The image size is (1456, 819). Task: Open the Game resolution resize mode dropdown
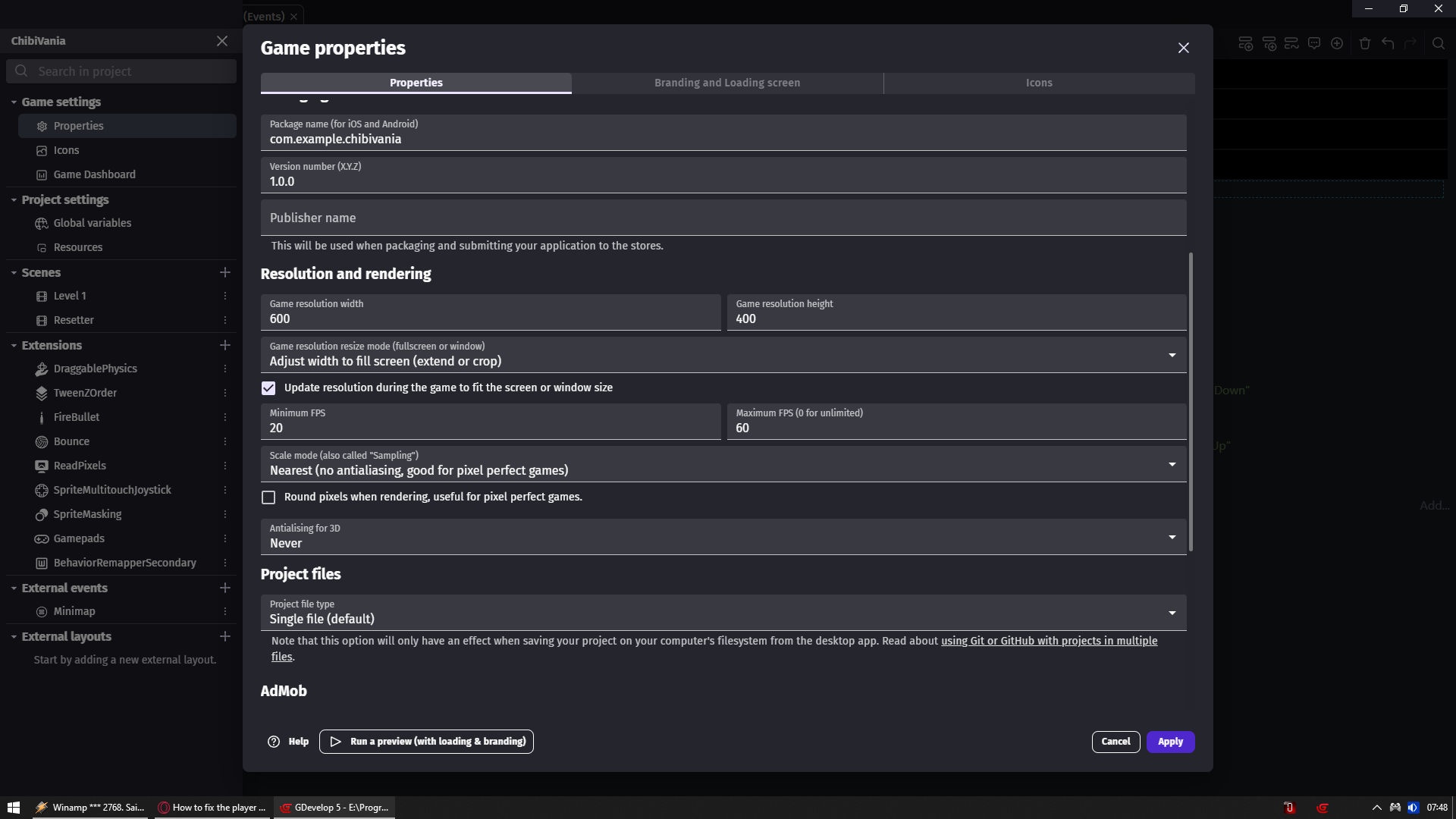click(x=1172, y=354)
